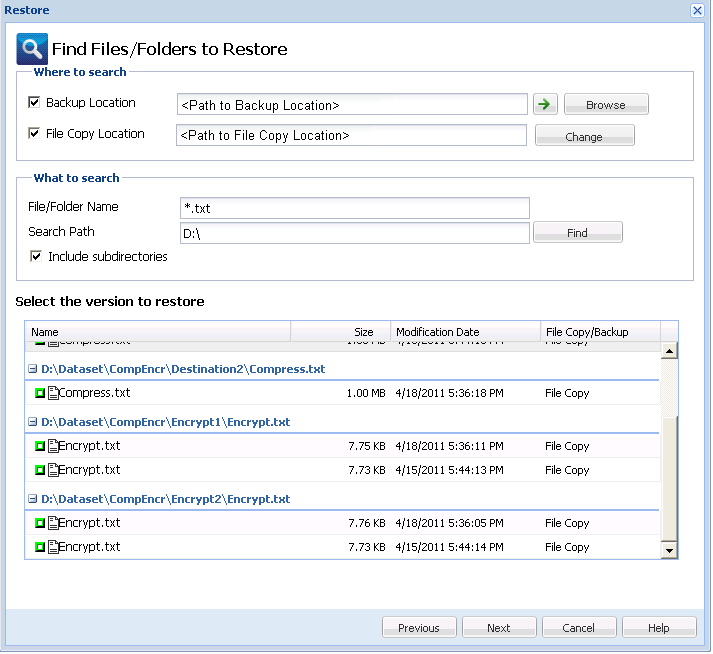Viewport: 713px width, 654px height.
Task: Select Encrypt.txt modified 4/15/2011 5:44:13 PM marker
Action: tap(40, 470)
